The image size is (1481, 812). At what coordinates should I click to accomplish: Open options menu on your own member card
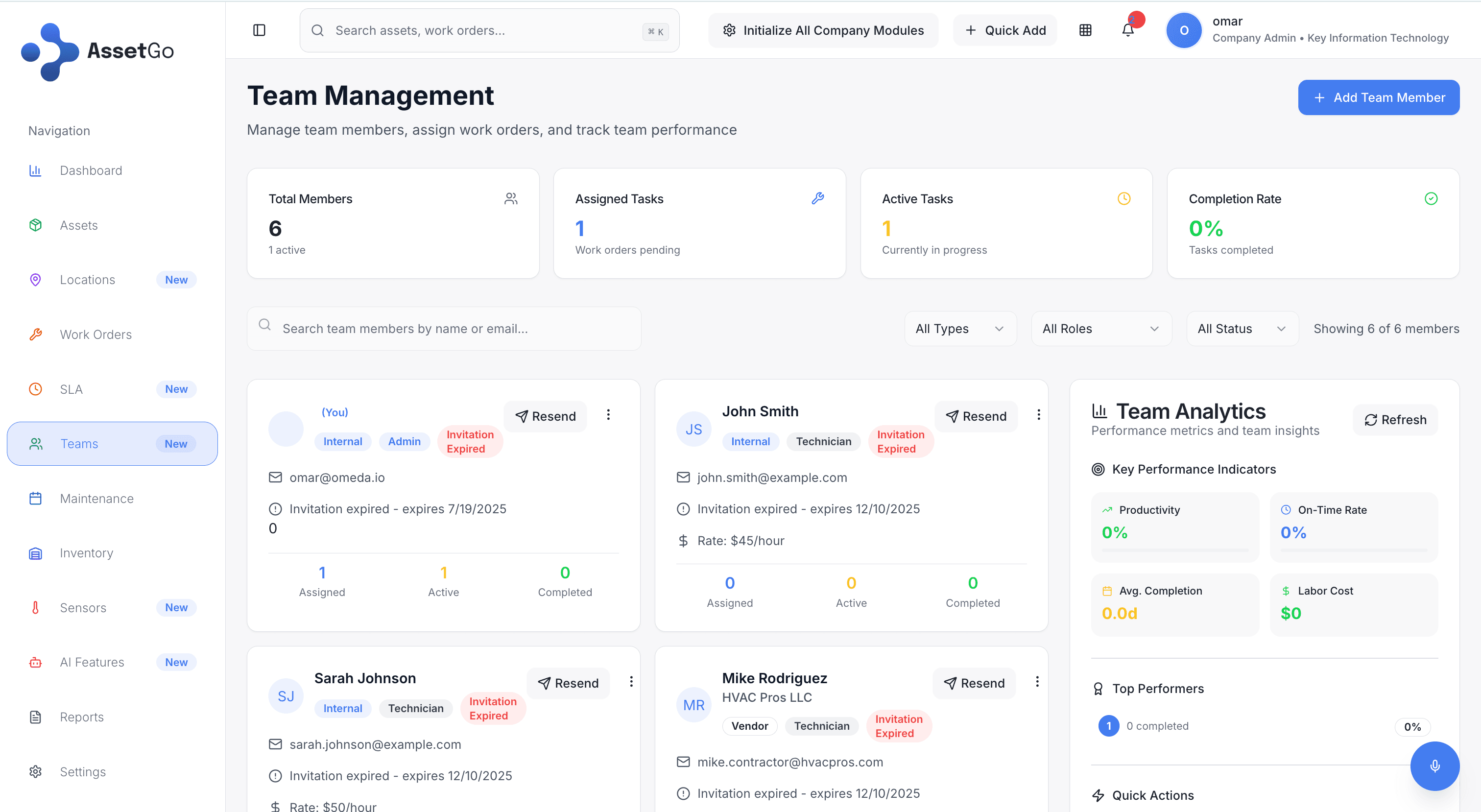pos(608,415)
